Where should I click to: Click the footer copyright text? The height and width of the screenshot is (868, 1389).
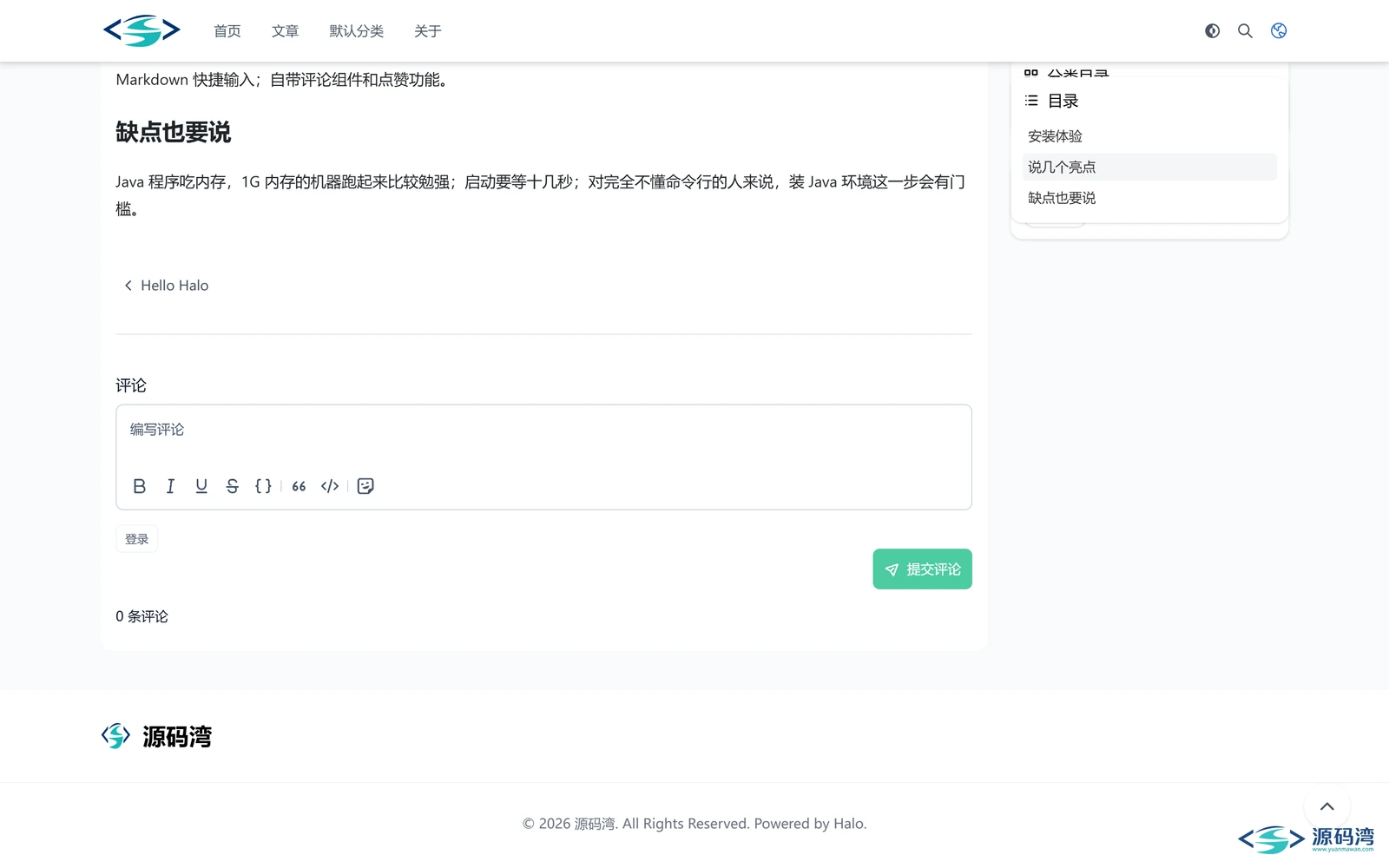(694, 824)
